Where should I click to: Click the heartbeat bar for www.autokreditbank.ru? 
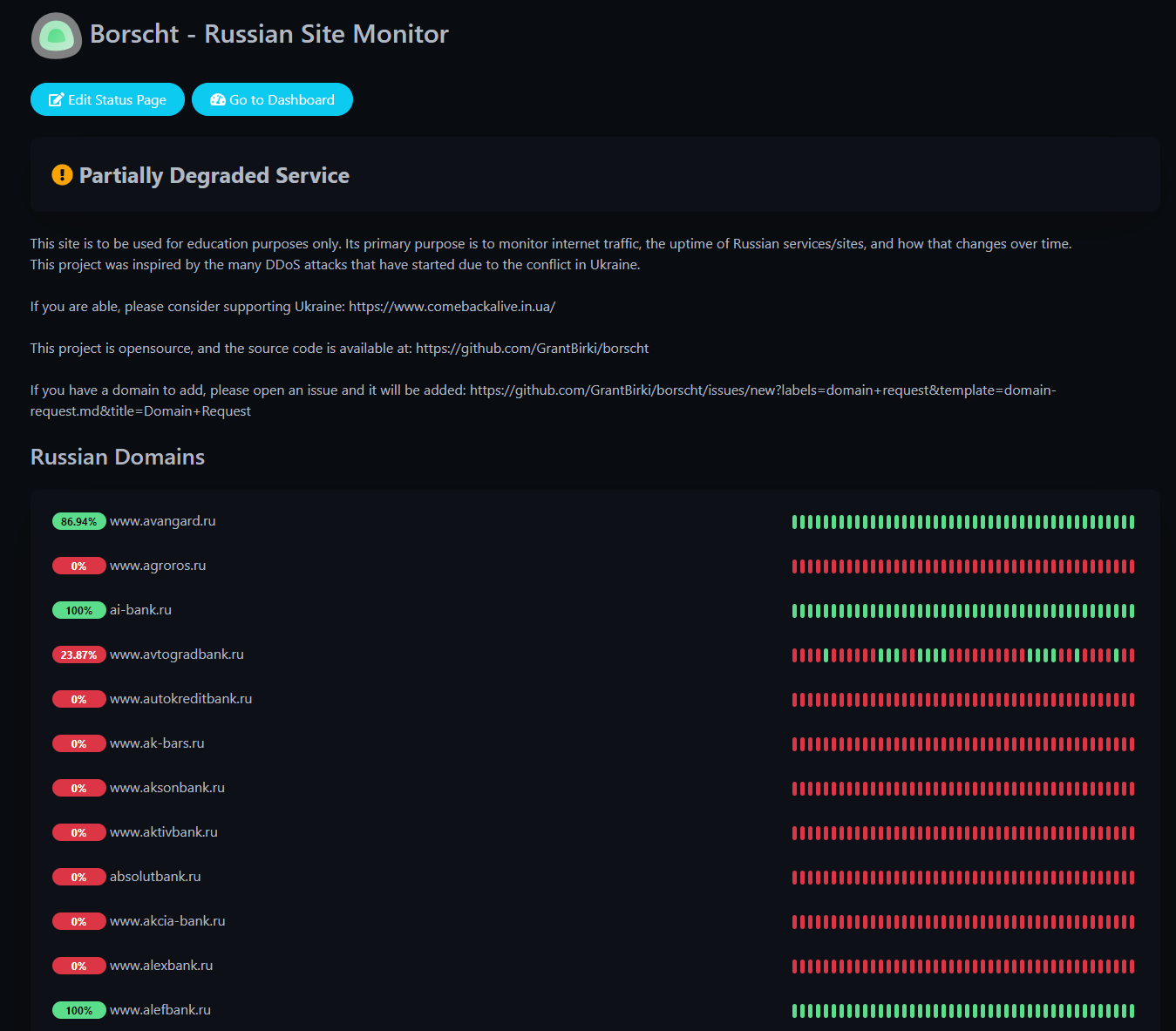[963, 700]
